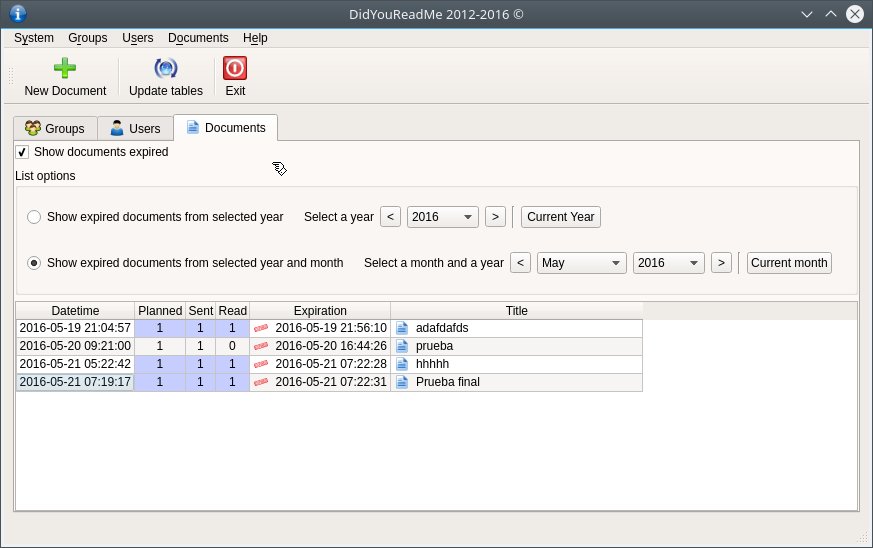The width and height of the screenshot is (873, 548).
Task: Open the System menu
Action: (34, 38)
